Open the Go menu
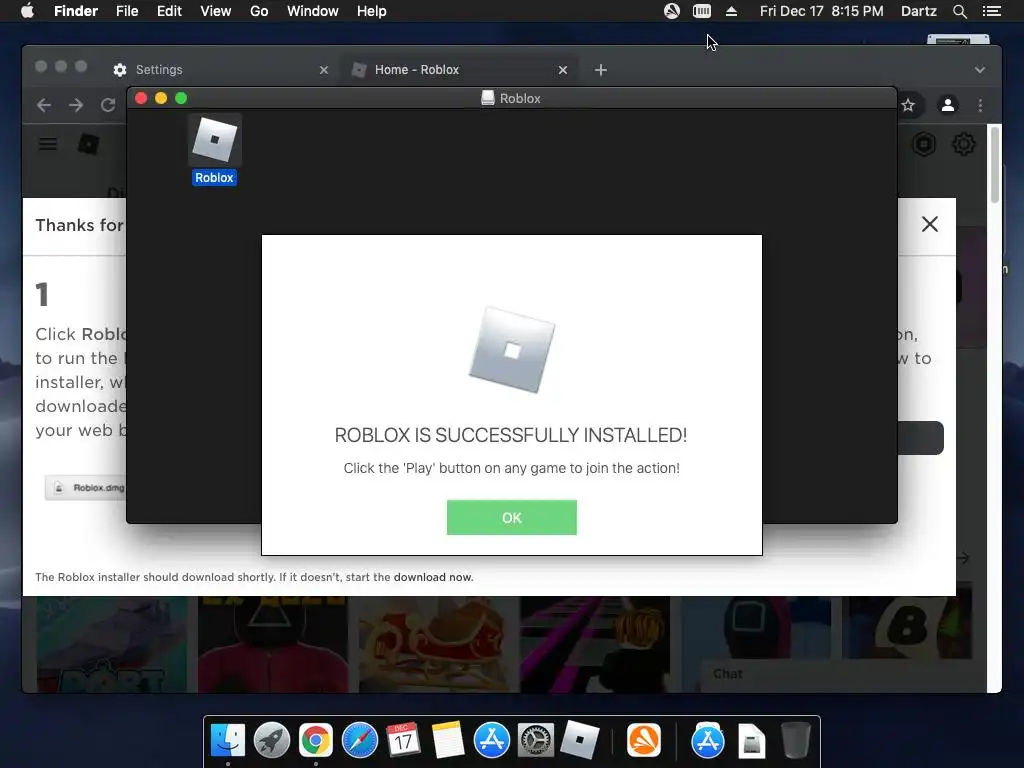Image resolution: width=1024 pixels, height=768 pixels. [x=259, y=11]
